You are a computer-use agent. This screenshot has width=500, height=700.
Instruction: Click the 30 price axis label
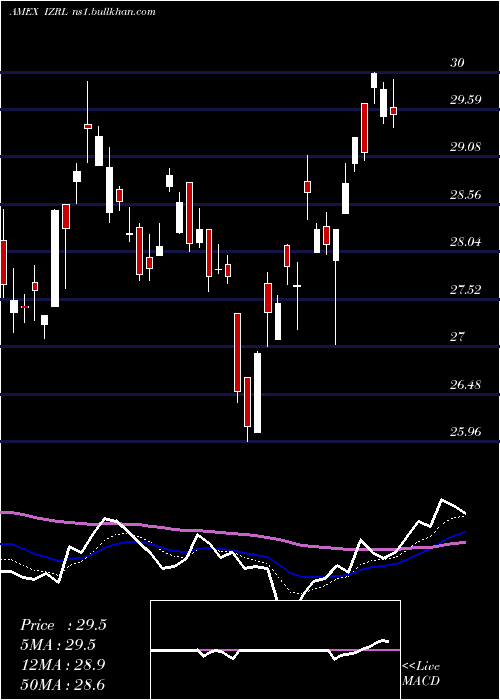tap(457, 62)
